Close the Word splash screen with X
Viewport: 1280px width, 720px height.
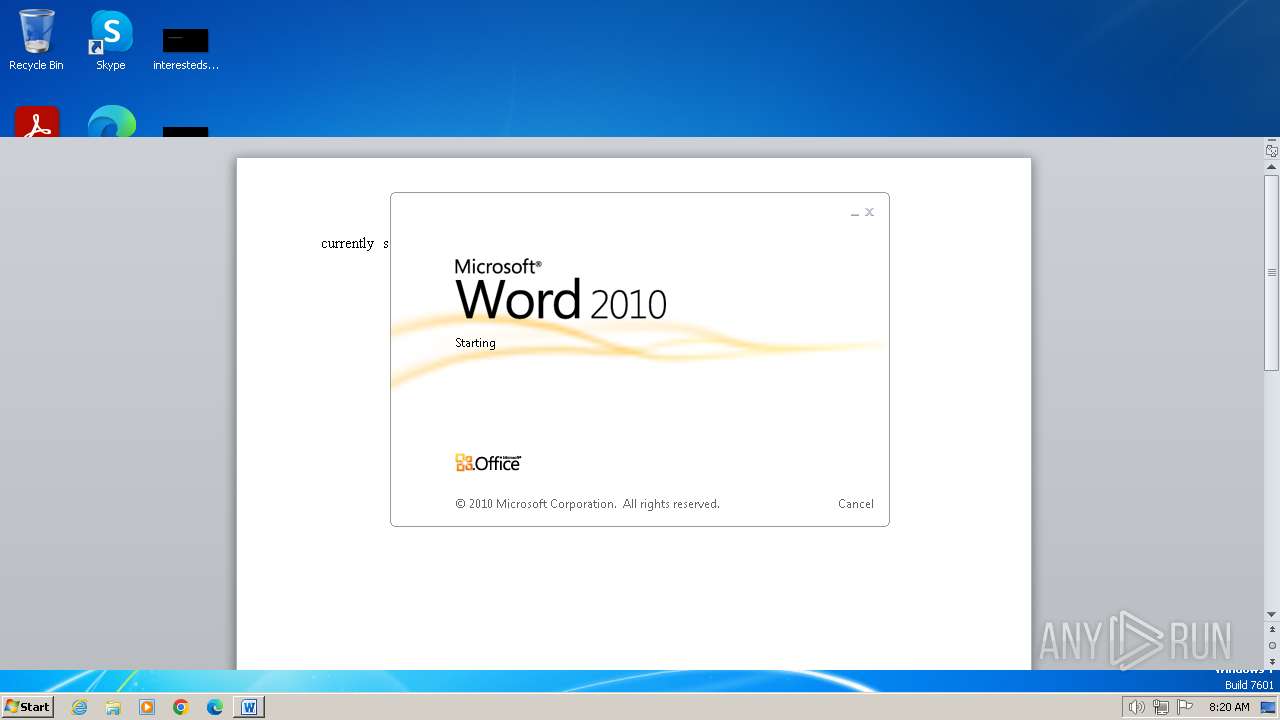(x=870, y=212)
